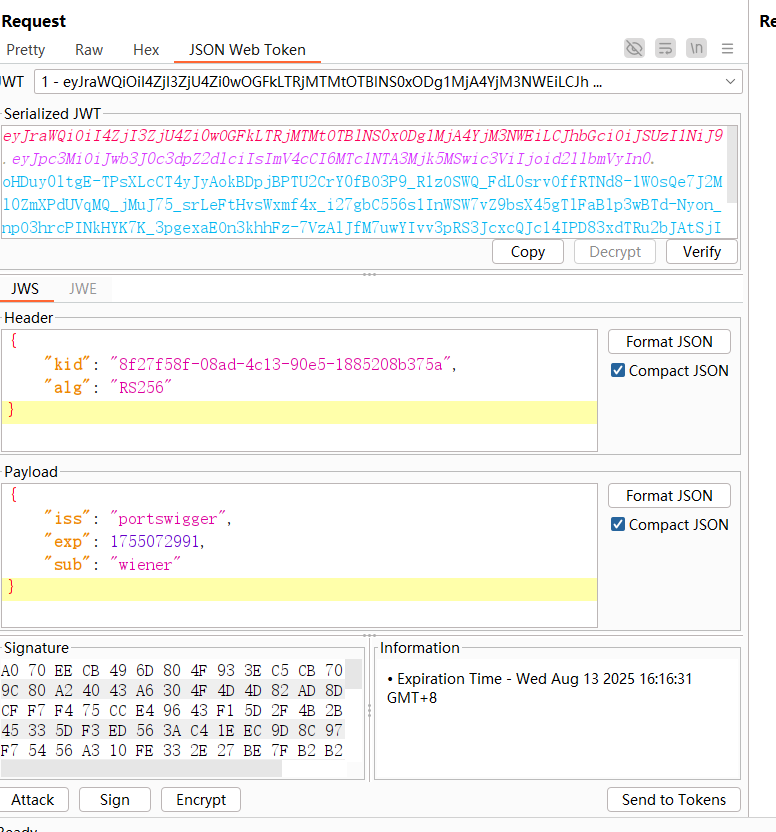Screen dimensions: 776x832
Task: Click the kid value in Header editor
Action: click(x=280, y=365)
